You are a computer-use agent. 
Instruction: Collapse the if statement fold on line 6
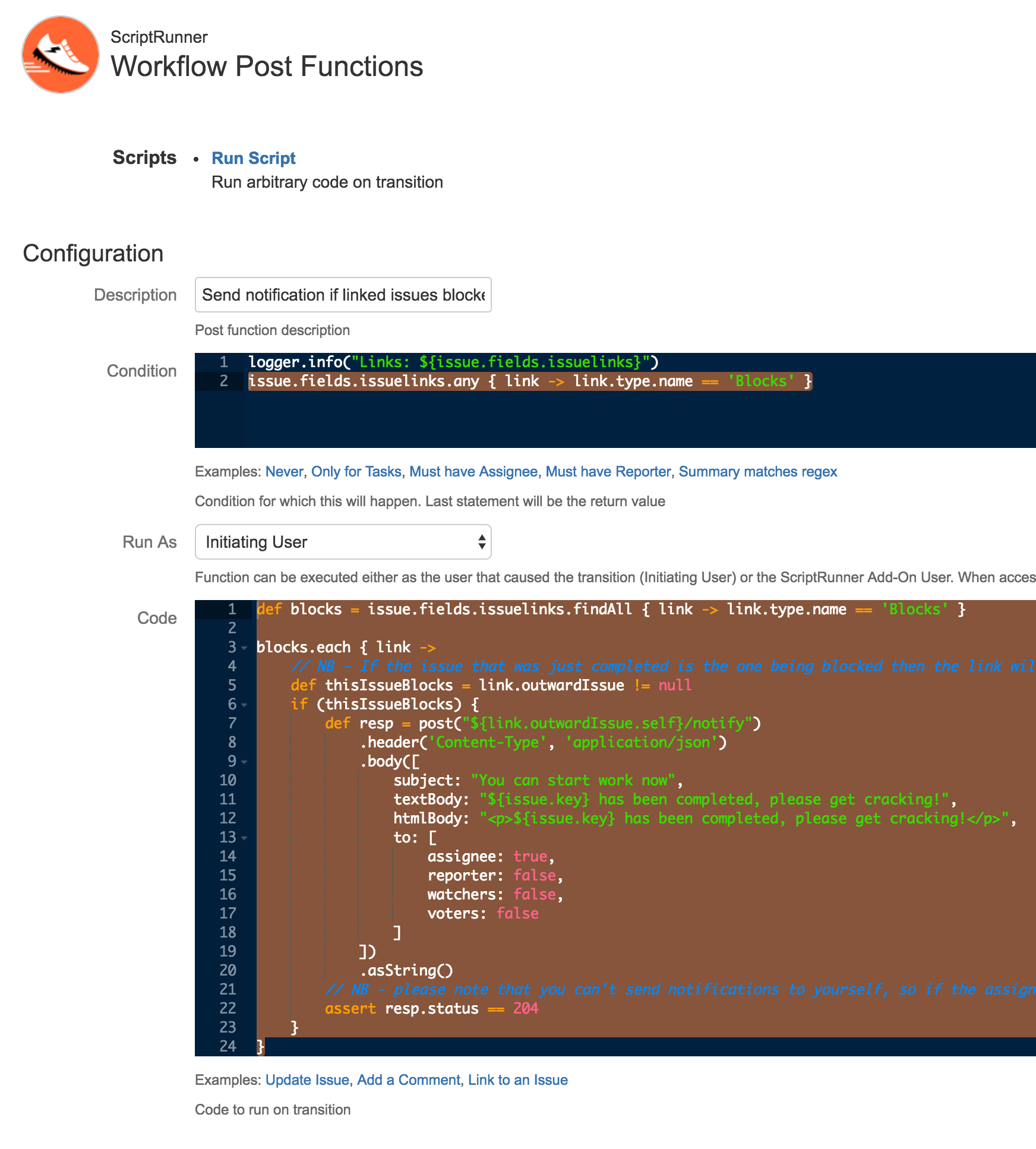[x=244, y=704]
